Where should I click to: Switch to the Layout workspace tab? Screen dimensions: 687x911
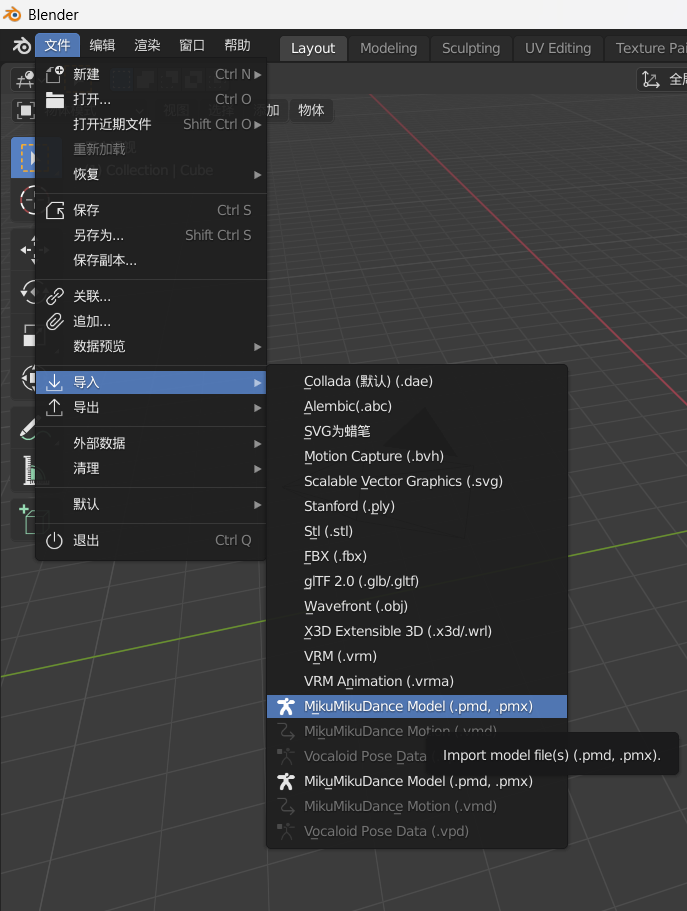click(313, 48)
